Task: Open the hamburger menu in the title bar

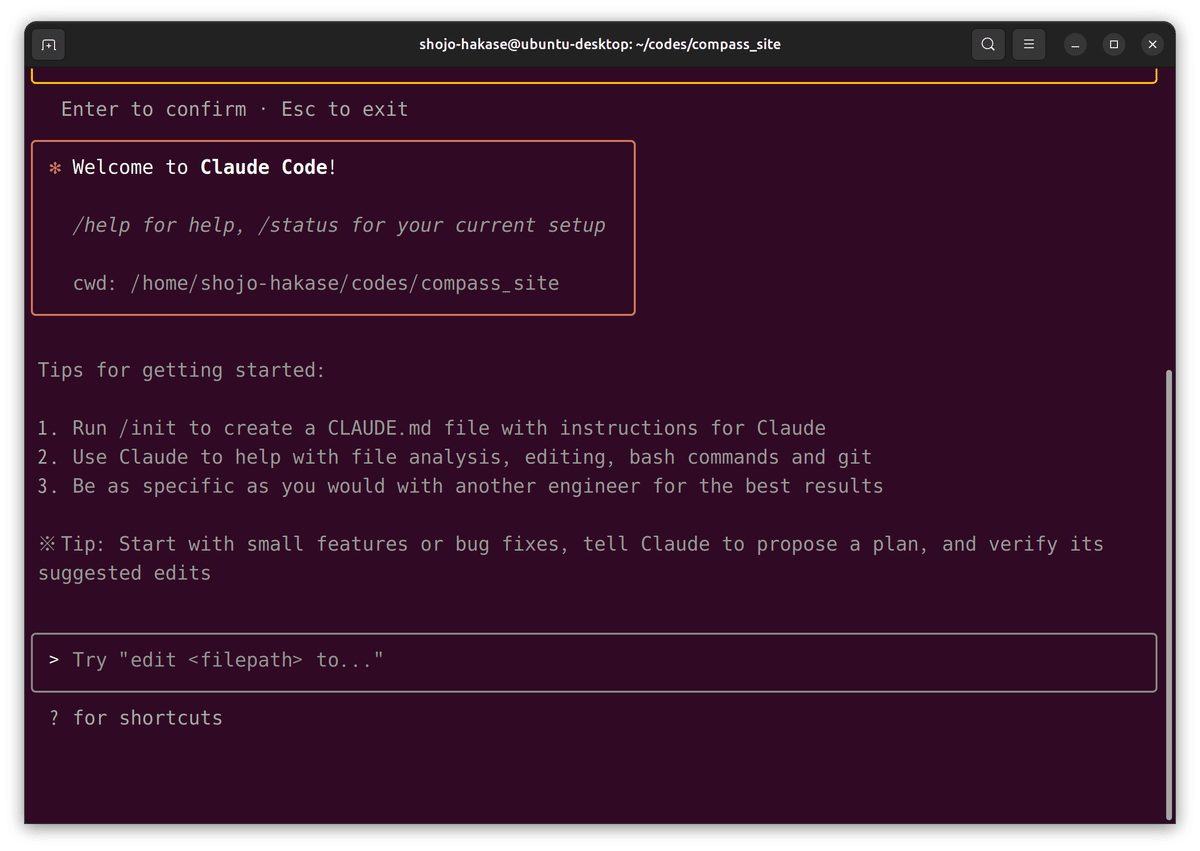Action: [x=1029, y=44]
